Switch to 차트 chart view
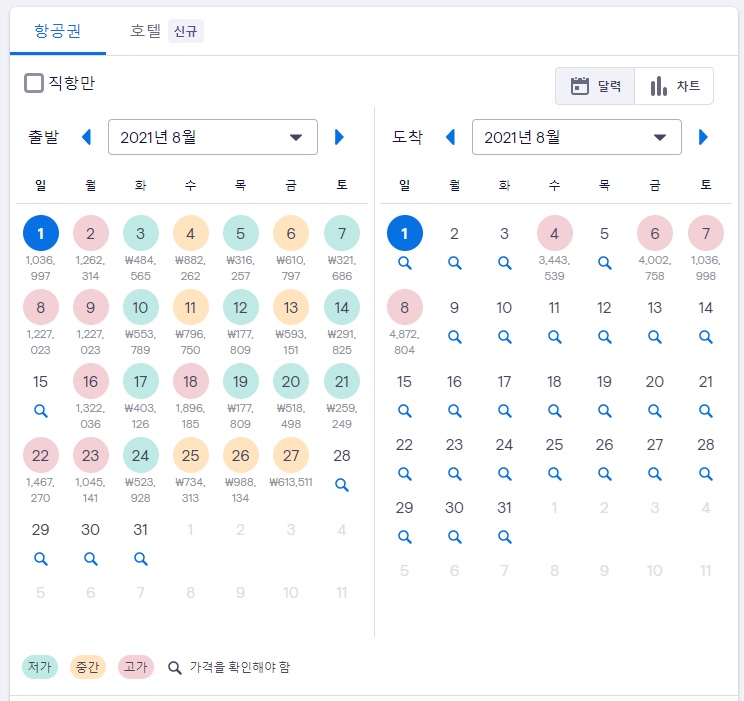The width and height of the screenshot is (744, 701). (674, 86)
